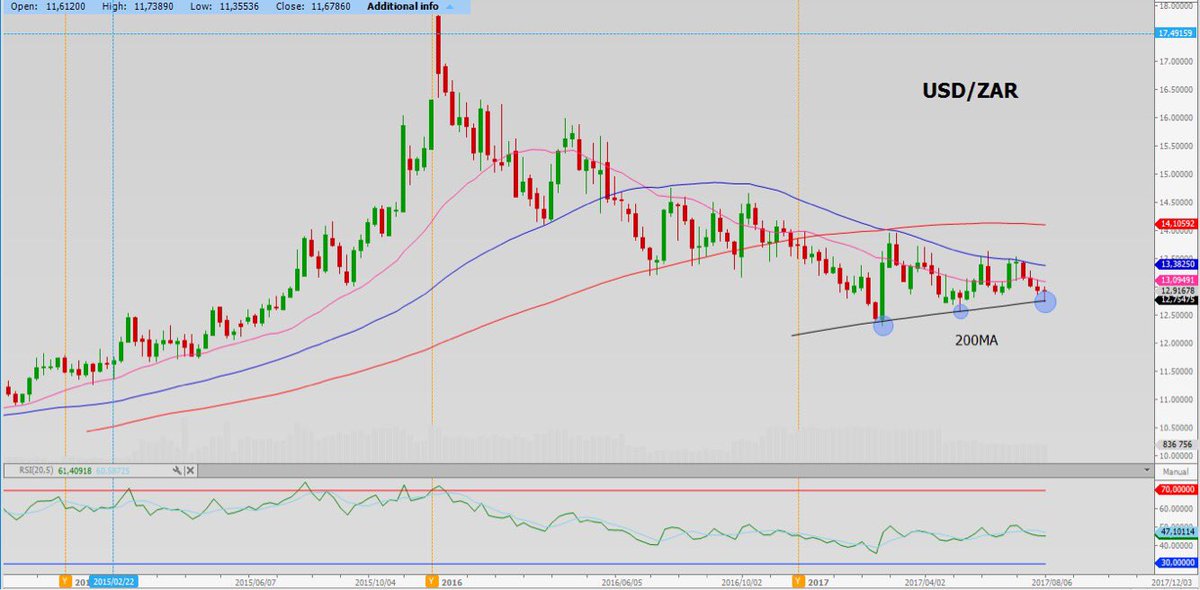Select the 2017 year marker icon
The height and width of the screenshot is (590, 1200).
tap(797, 580)
